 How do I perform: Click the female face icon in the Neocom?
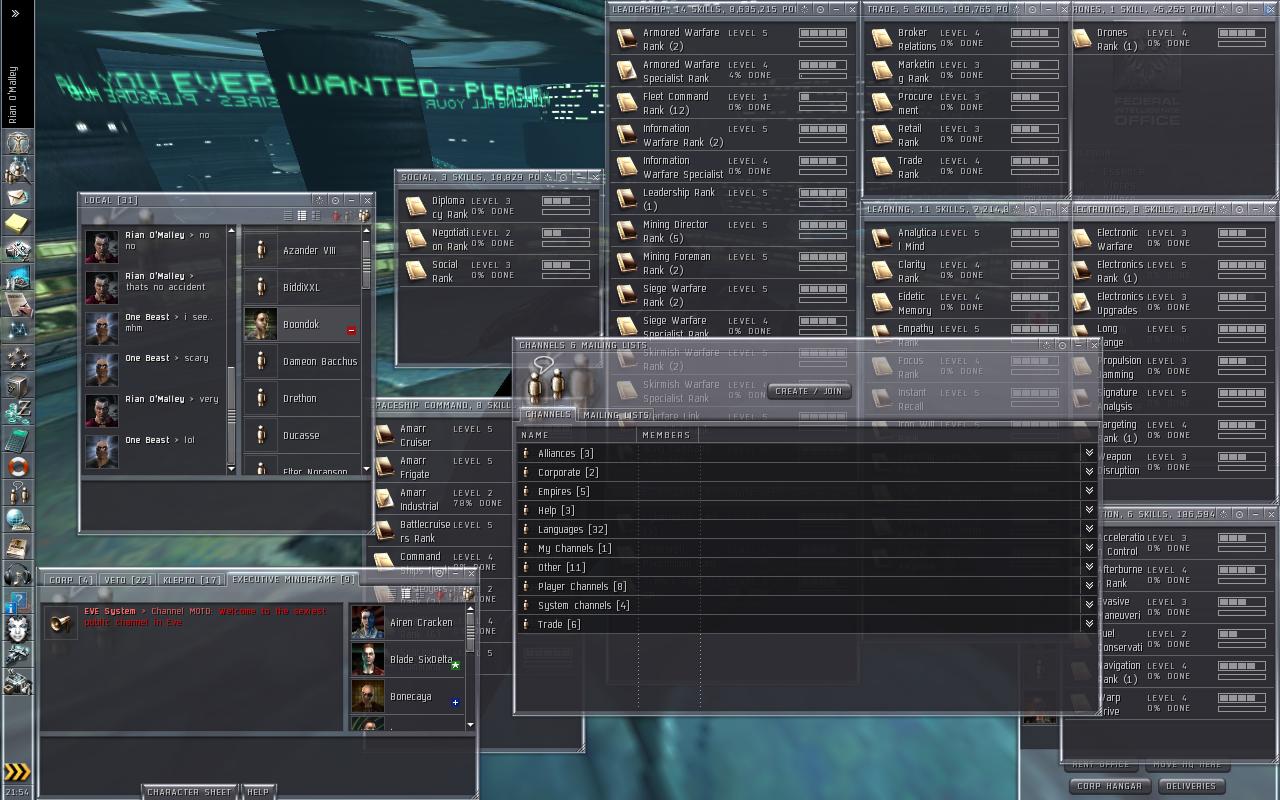[x=17, y=629]
